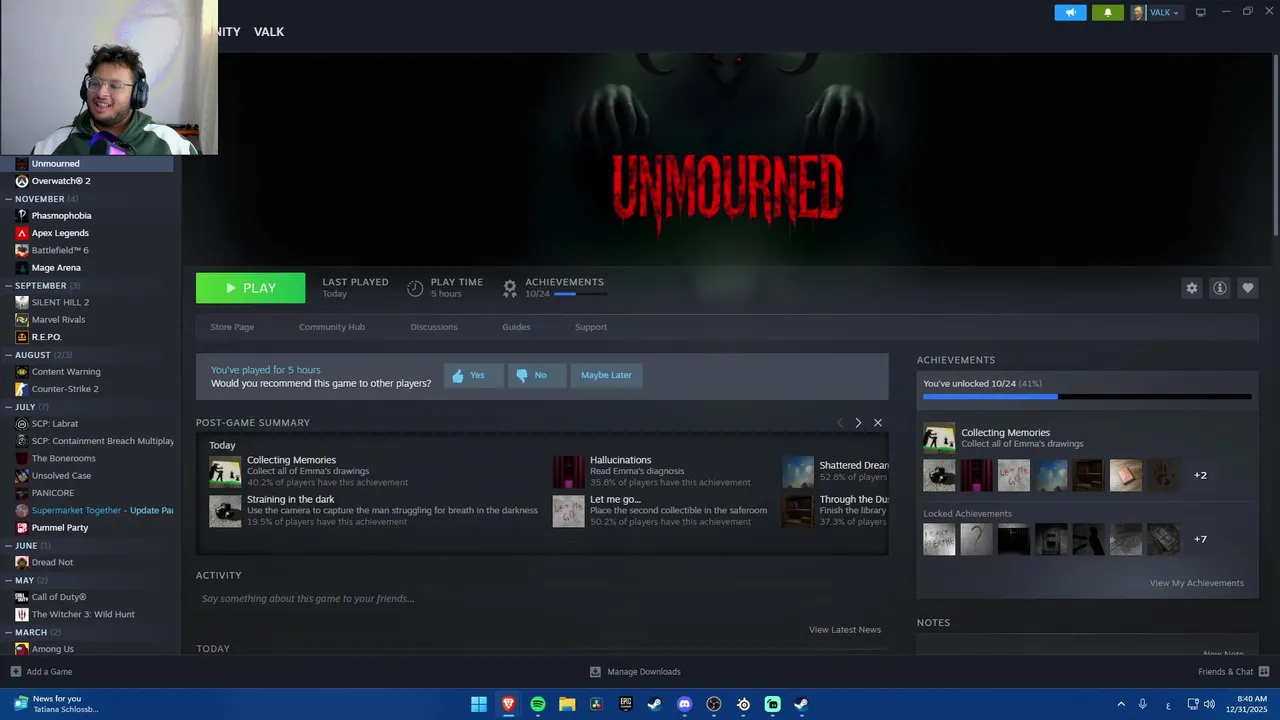This screenshot has width=1280, height=720.
Task: Open Discord from the taskbar
Action: click(684, 704)
